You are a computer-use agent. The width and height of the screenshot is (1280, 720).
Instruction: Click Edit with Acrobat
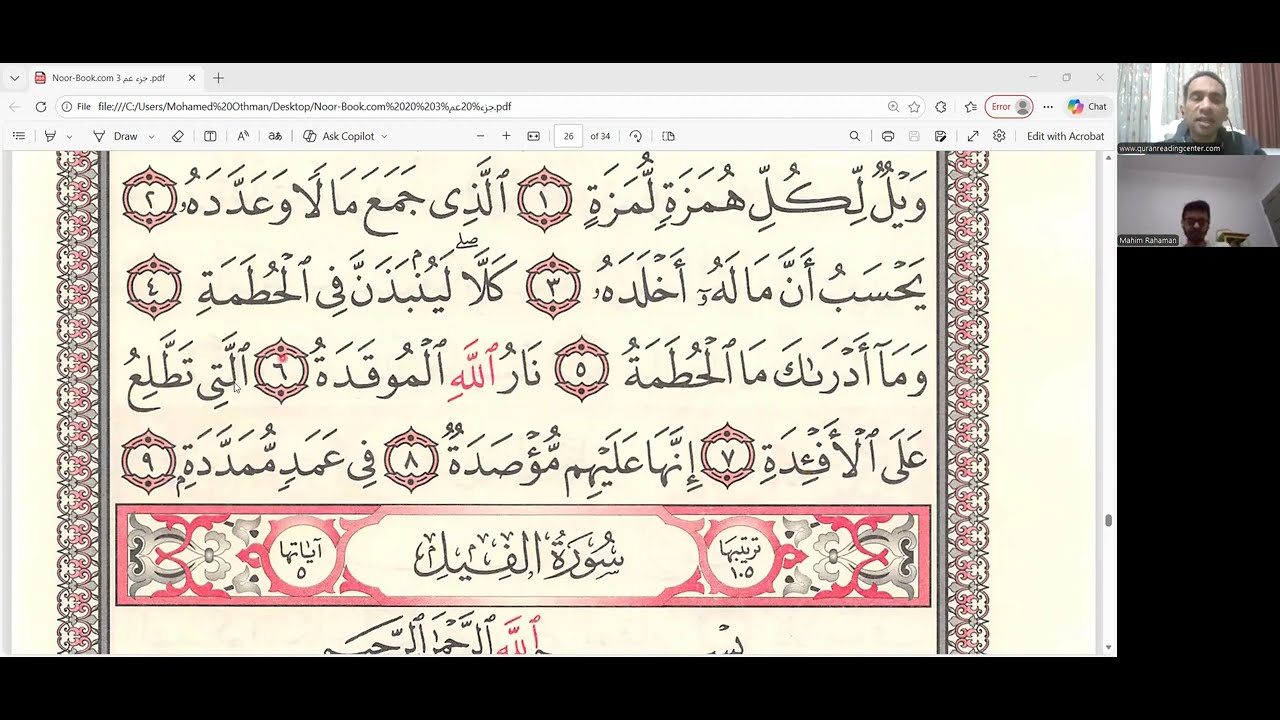(1065, 136)
